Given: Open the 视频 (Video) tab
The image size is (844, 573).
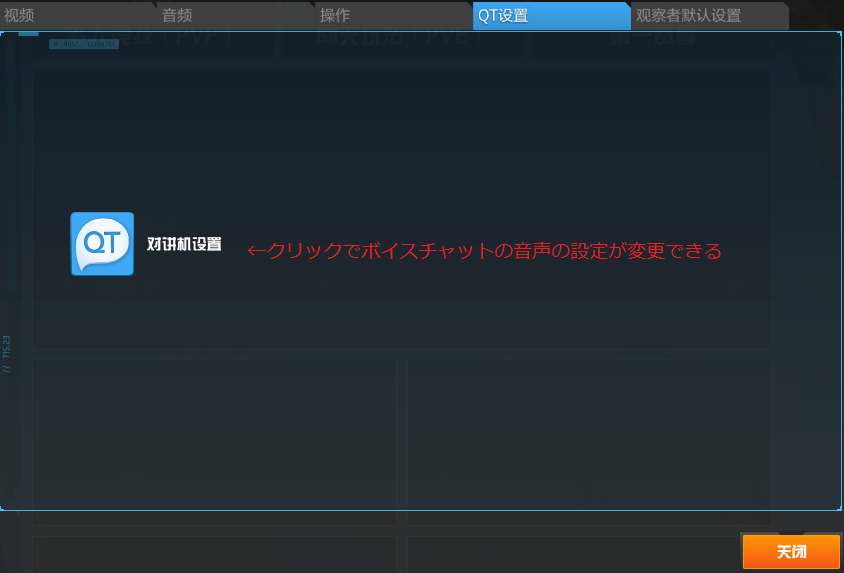Looking at the screenshot, I should click(77, 16).
